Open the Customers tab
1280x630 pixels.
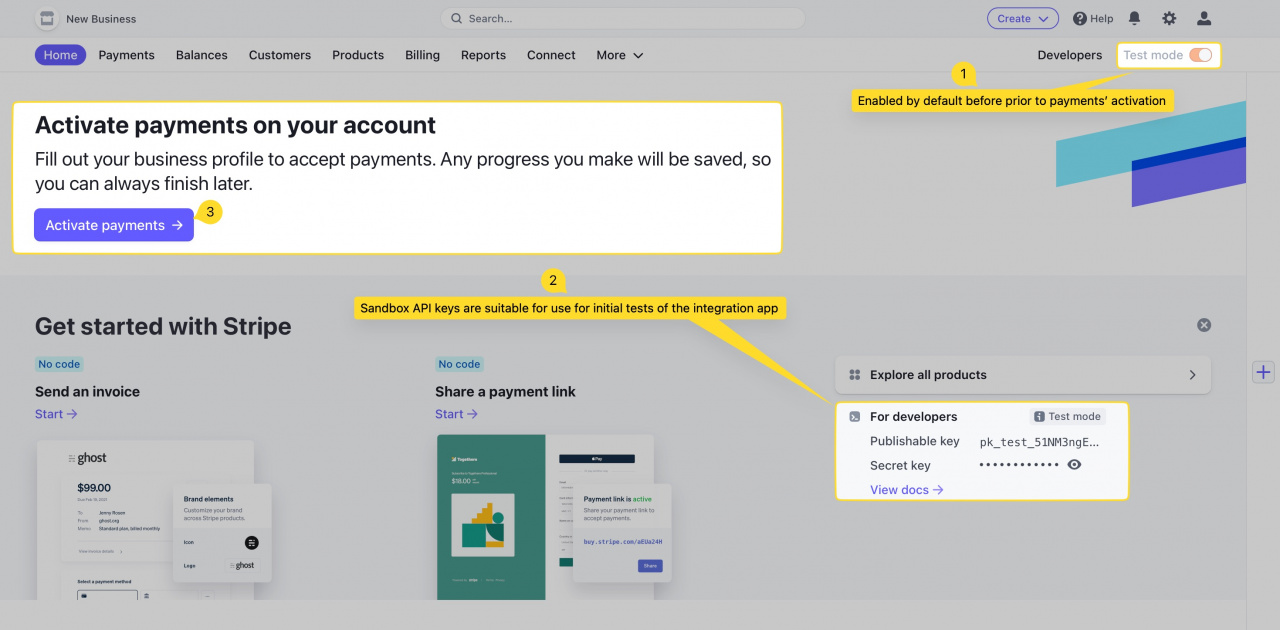click(x=280, y=55)
